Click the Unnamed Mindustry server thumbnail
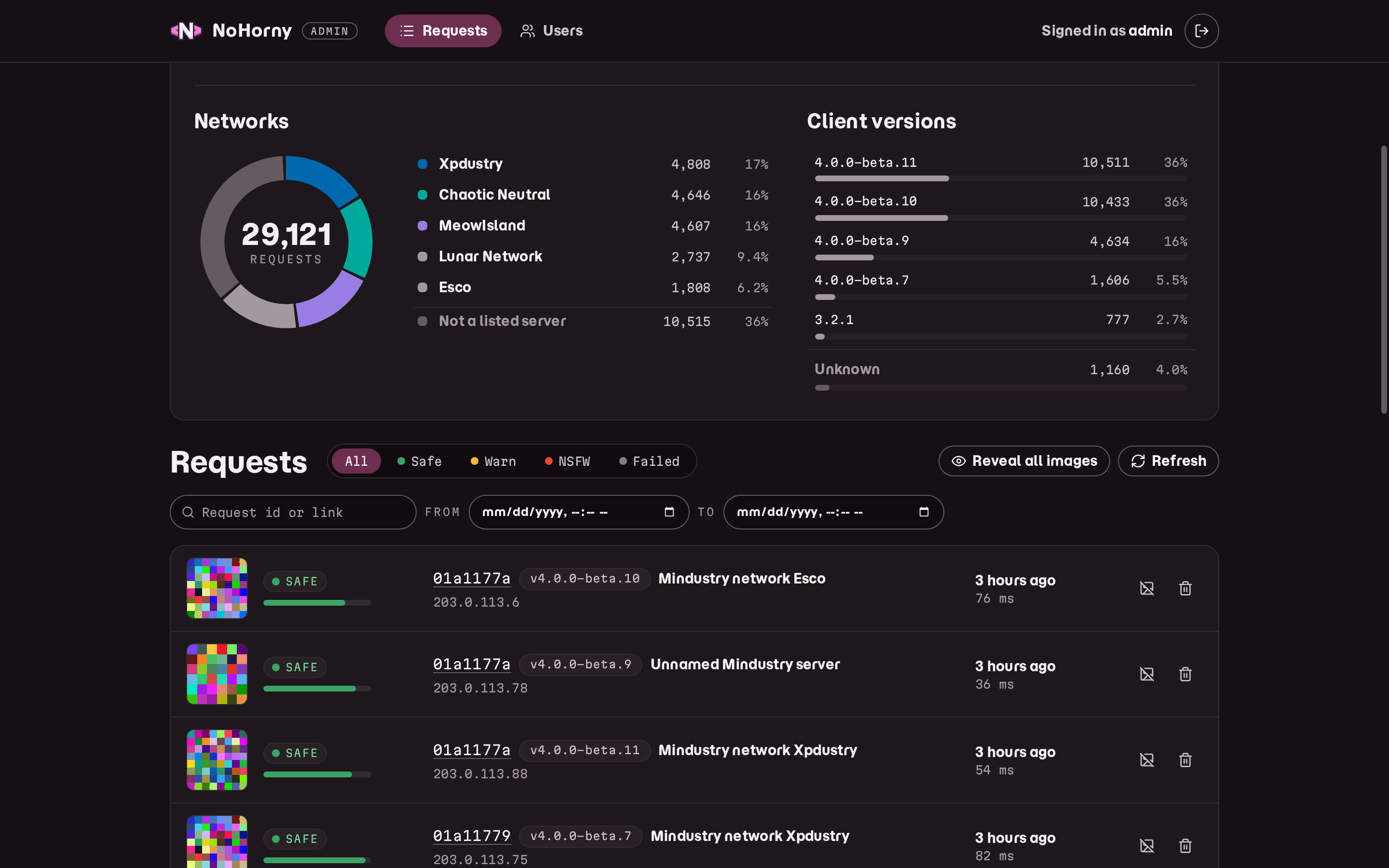This screenshot has height=868, width=1389. tap(217, 674)
